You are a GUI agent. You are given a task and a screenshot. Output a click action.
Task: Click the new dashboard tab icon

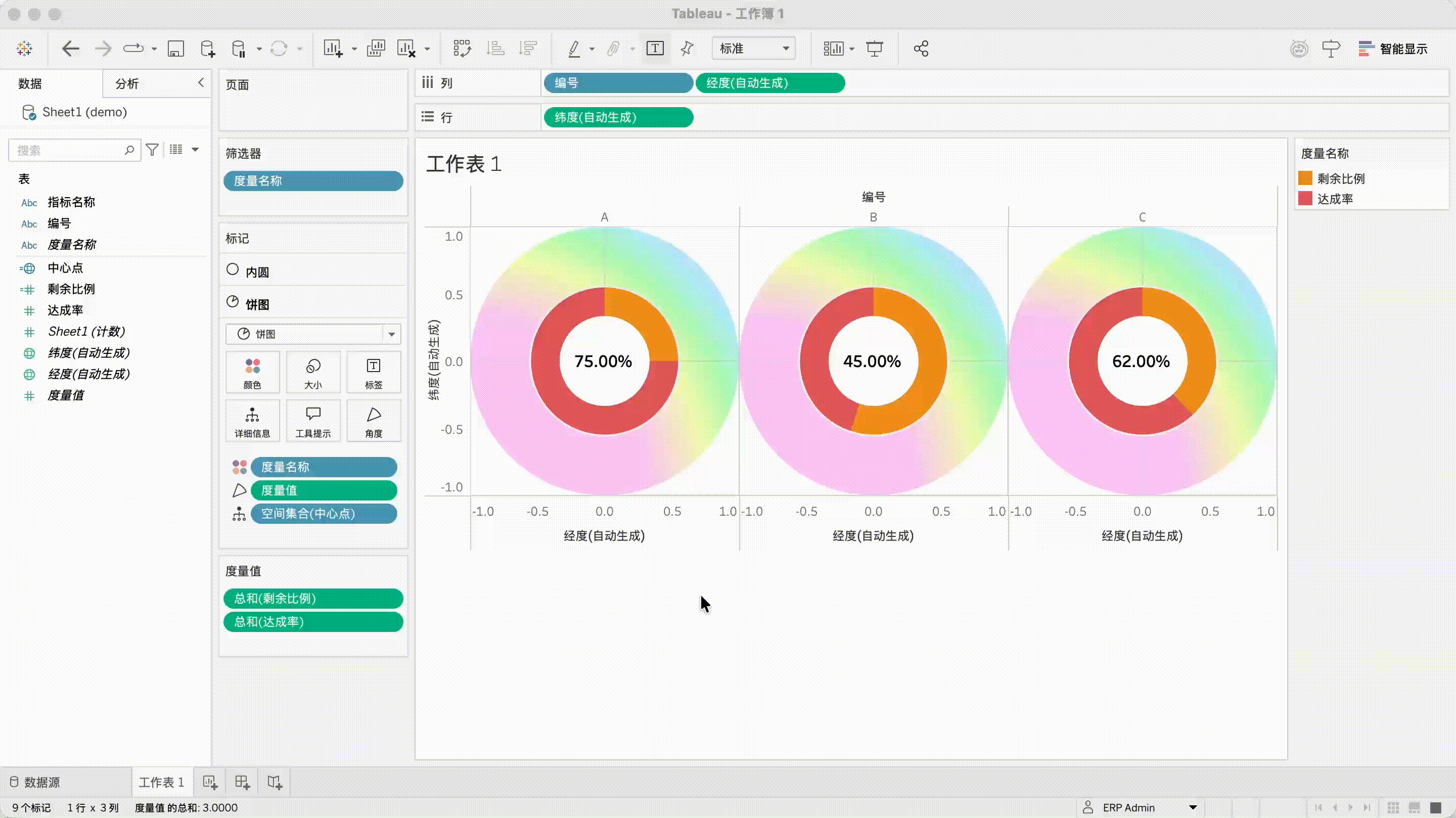pyautogui.click(x=243, y=782)
